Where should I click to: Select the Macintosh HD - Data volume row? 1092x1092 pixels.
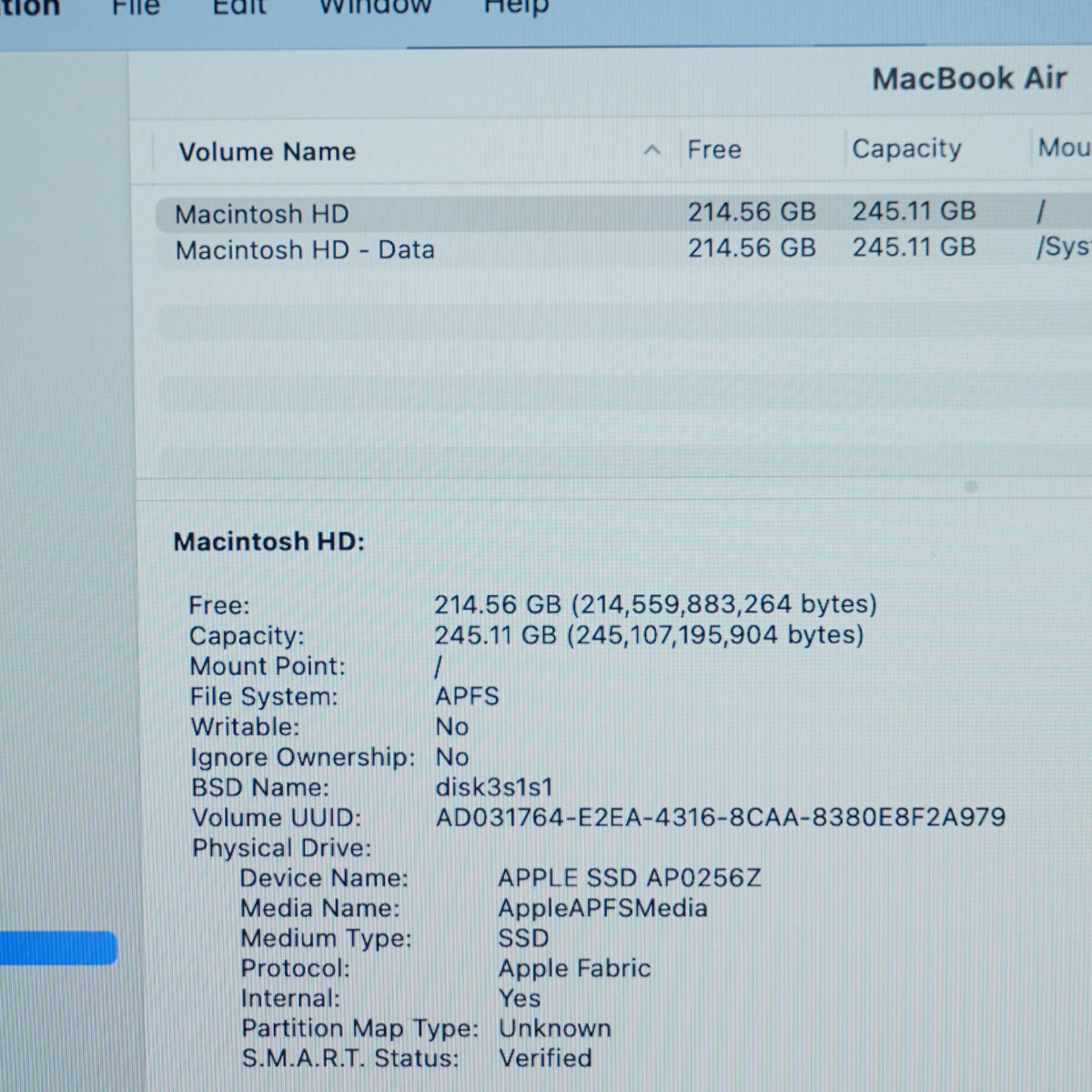(x=623, y=249)
